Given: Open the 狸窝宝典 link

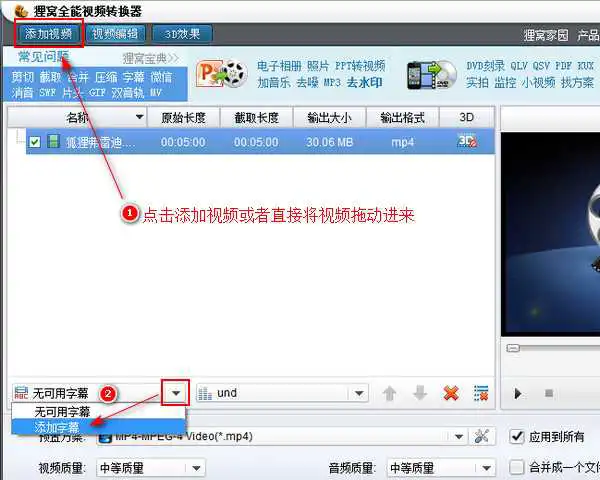Looking at the screenshot, I should pyautogui.click(x=150, y=58).
